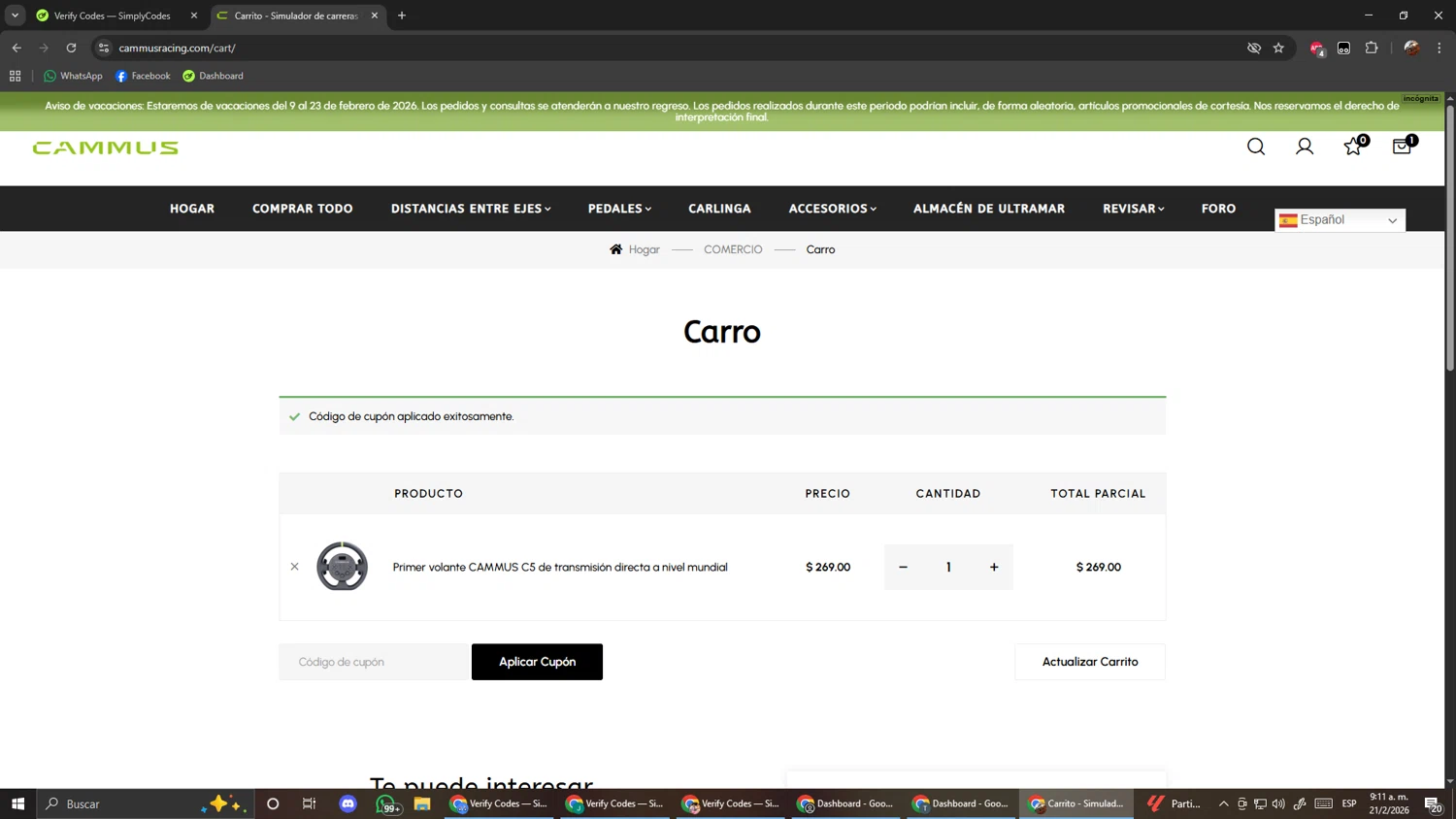The image size is (1456, 819).
Task: Open the WhatsApp bookmark
Action: point(73,76)
